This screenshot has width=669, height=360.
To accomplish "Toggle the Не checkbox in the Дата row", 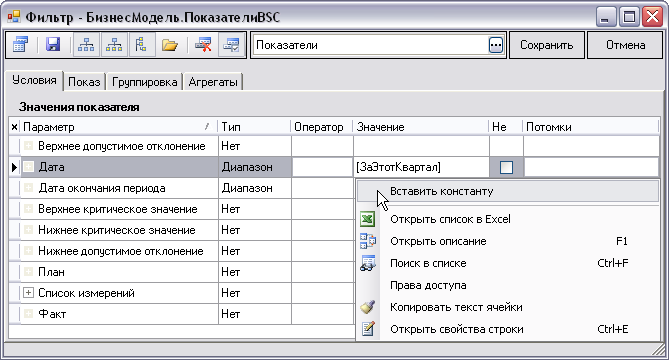I will tap(506, 167).
